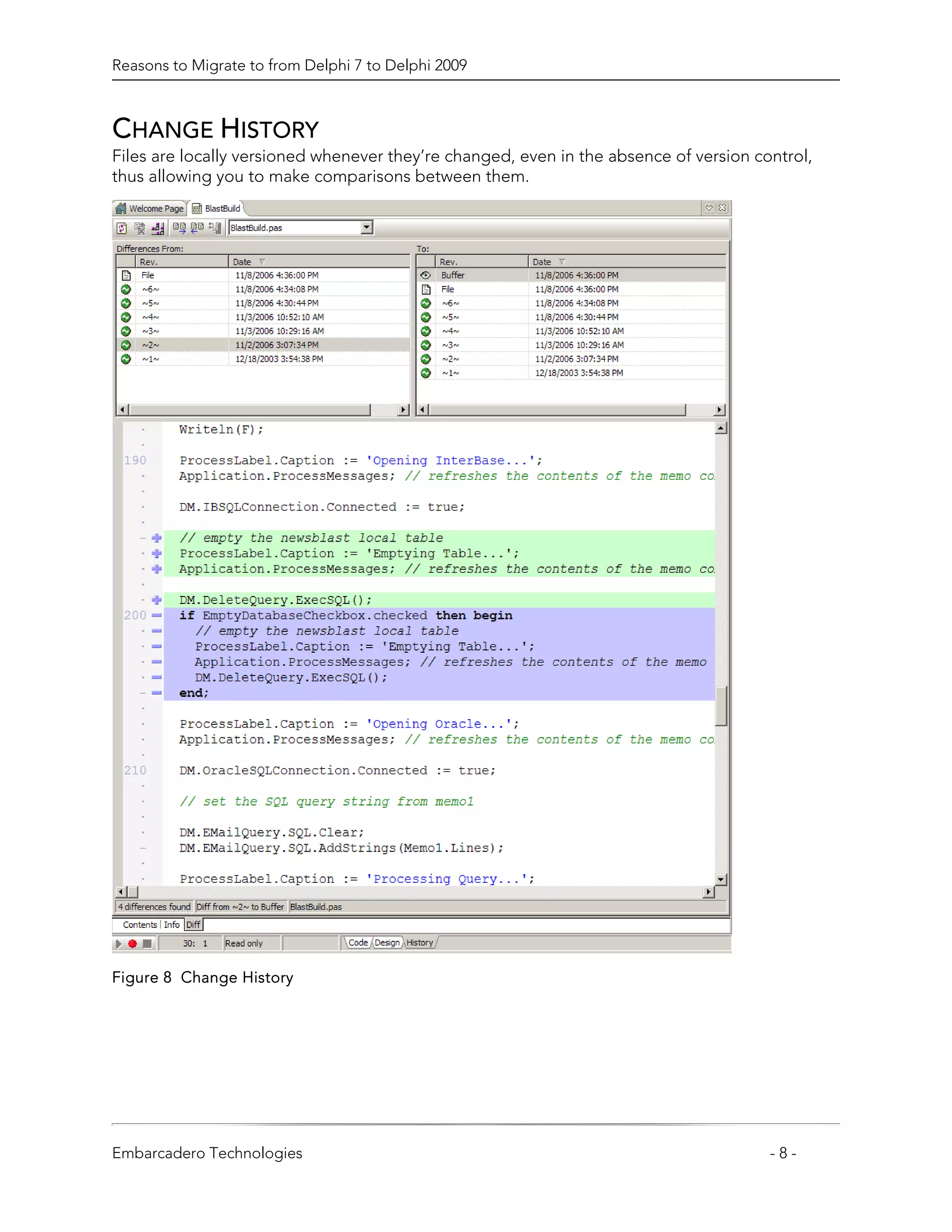Click line number 190 in gutter
952x1232 pixels.
pyautogui.click(x=135, y=460)
